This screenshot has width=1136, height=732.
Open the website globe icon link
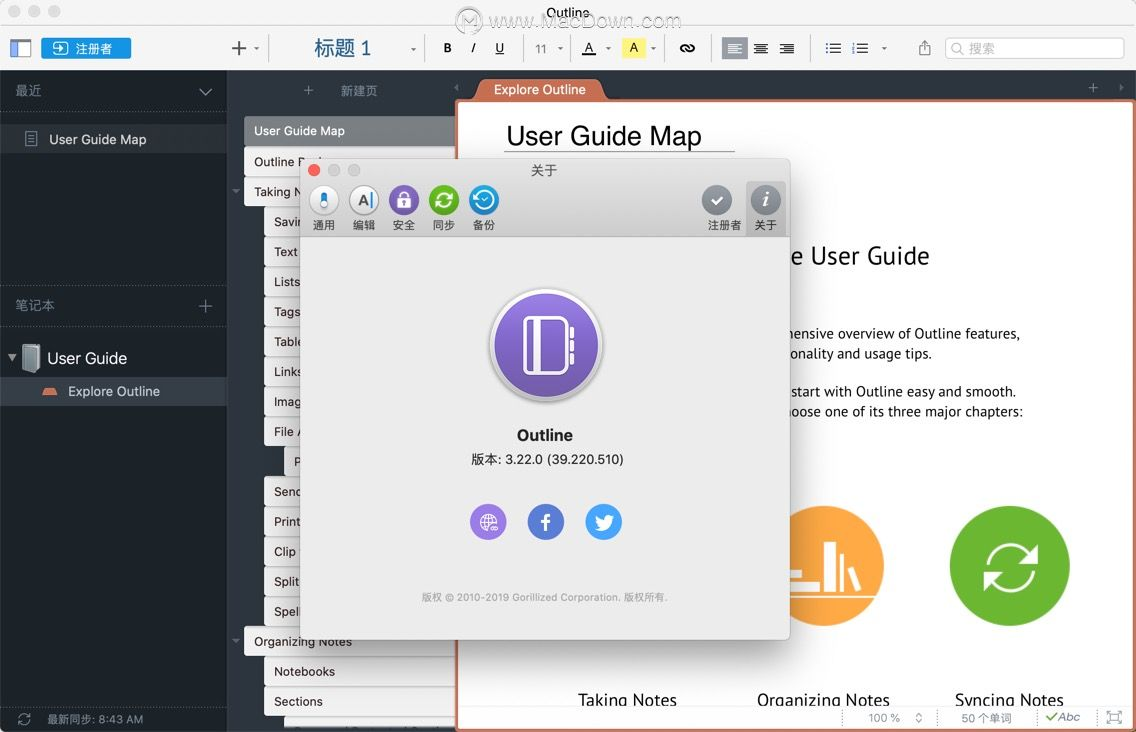[x=488, y=522]
